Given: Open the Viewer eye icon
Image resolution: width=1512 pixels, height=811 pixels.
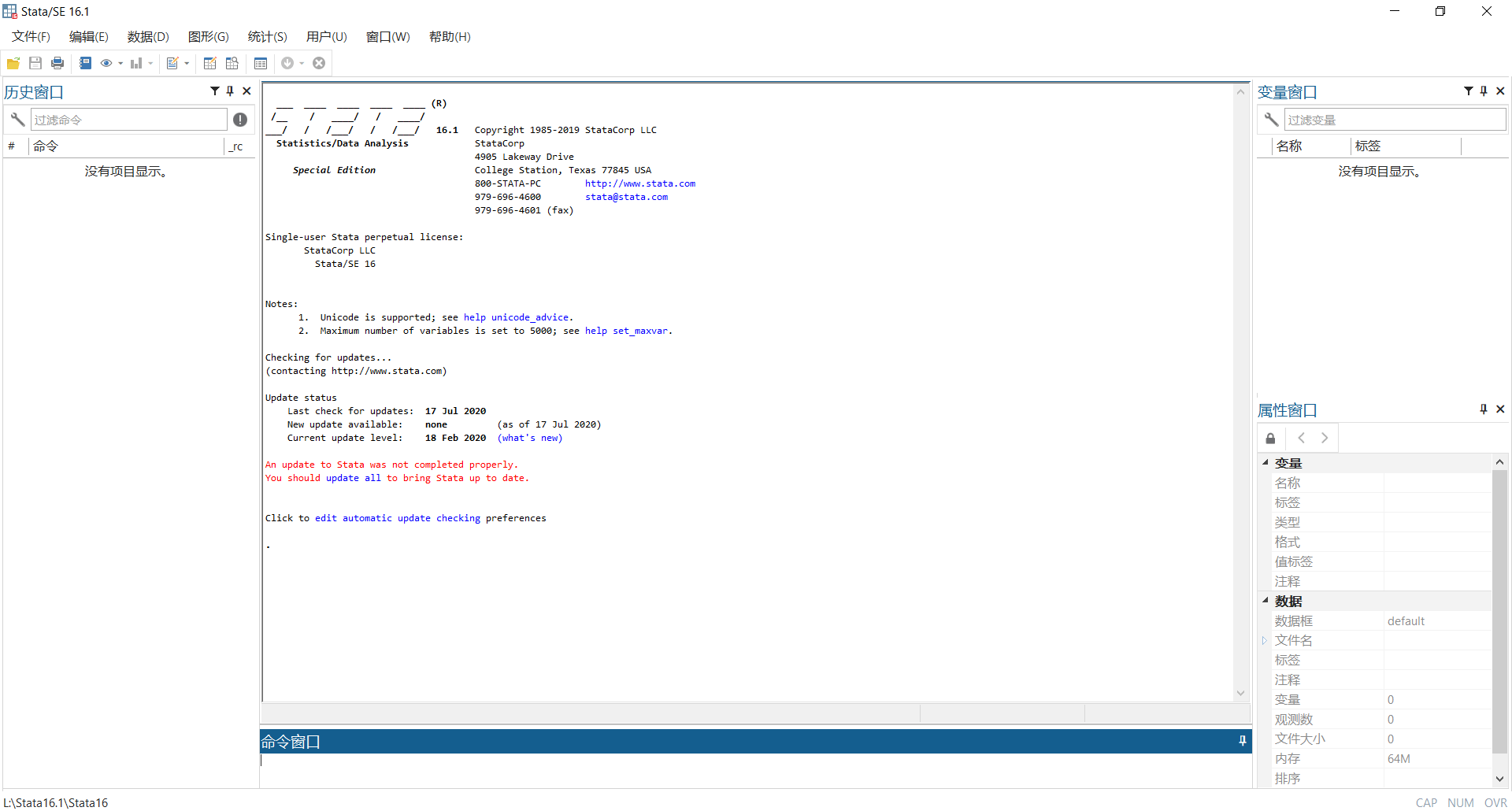Looking at the screenshot, I should [106, 63].
